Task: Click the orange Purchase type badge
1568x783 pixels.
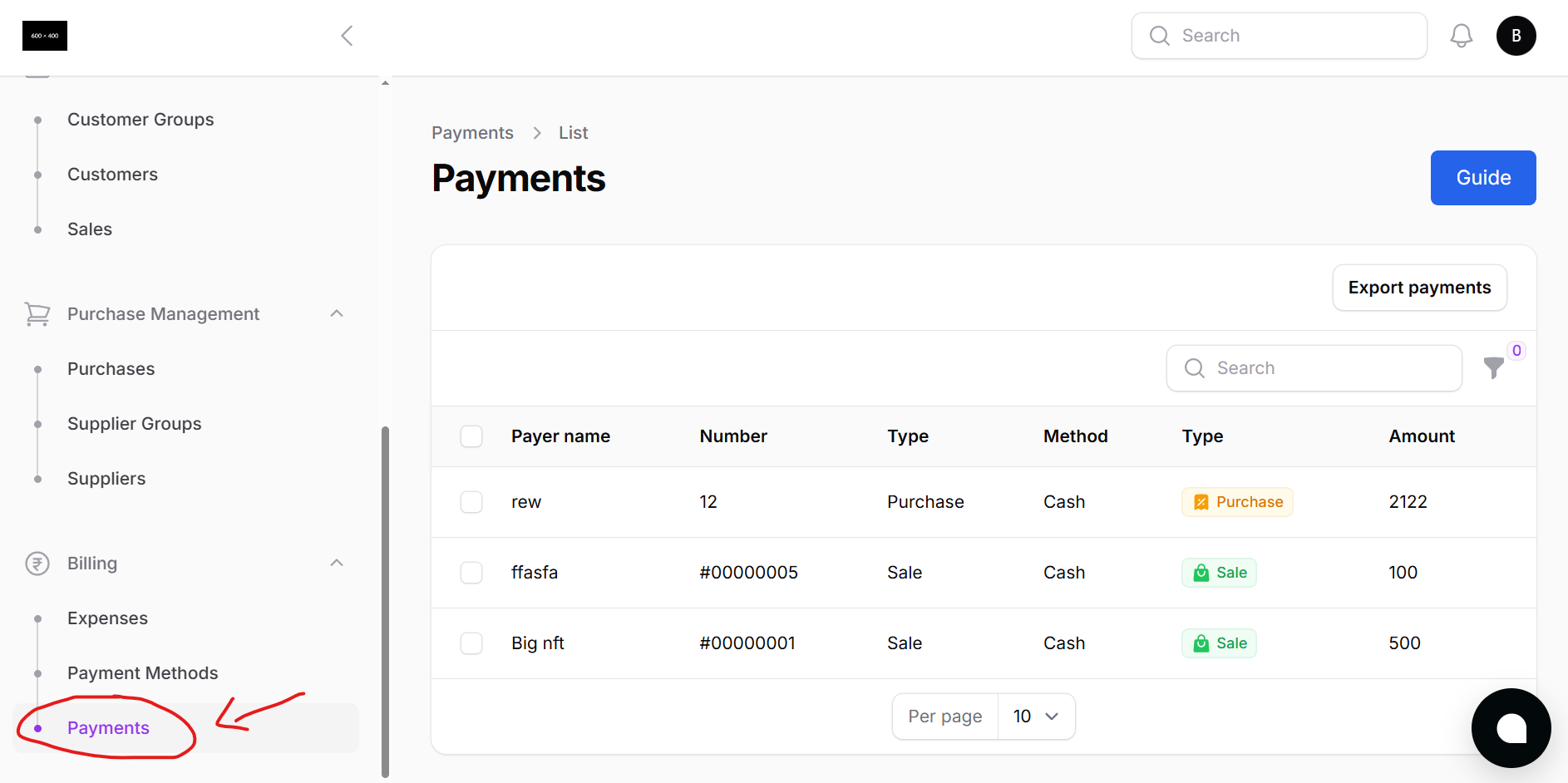Action: click(1237, 501)
